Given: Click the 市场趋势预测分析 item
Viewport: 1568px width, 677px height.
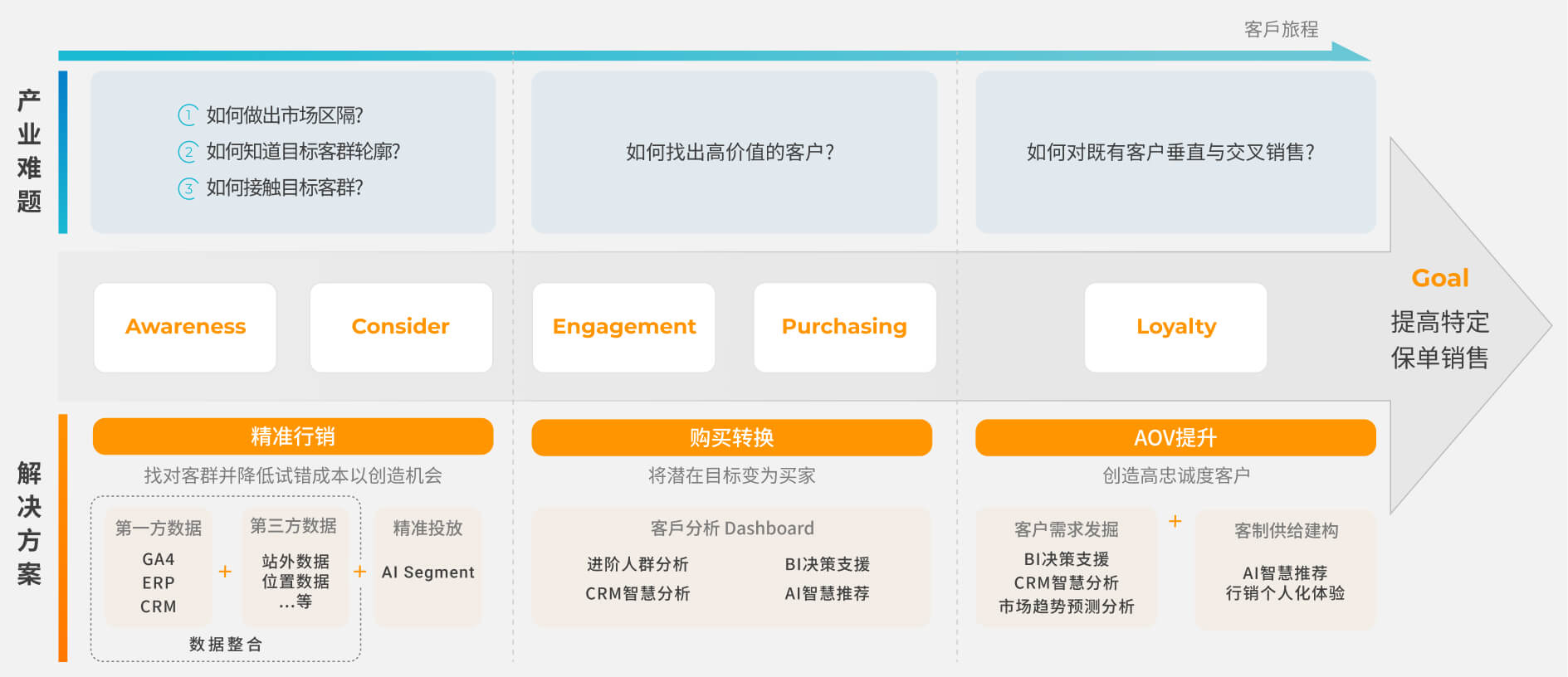Looking at the screenshot, I should coord(1067,606).
